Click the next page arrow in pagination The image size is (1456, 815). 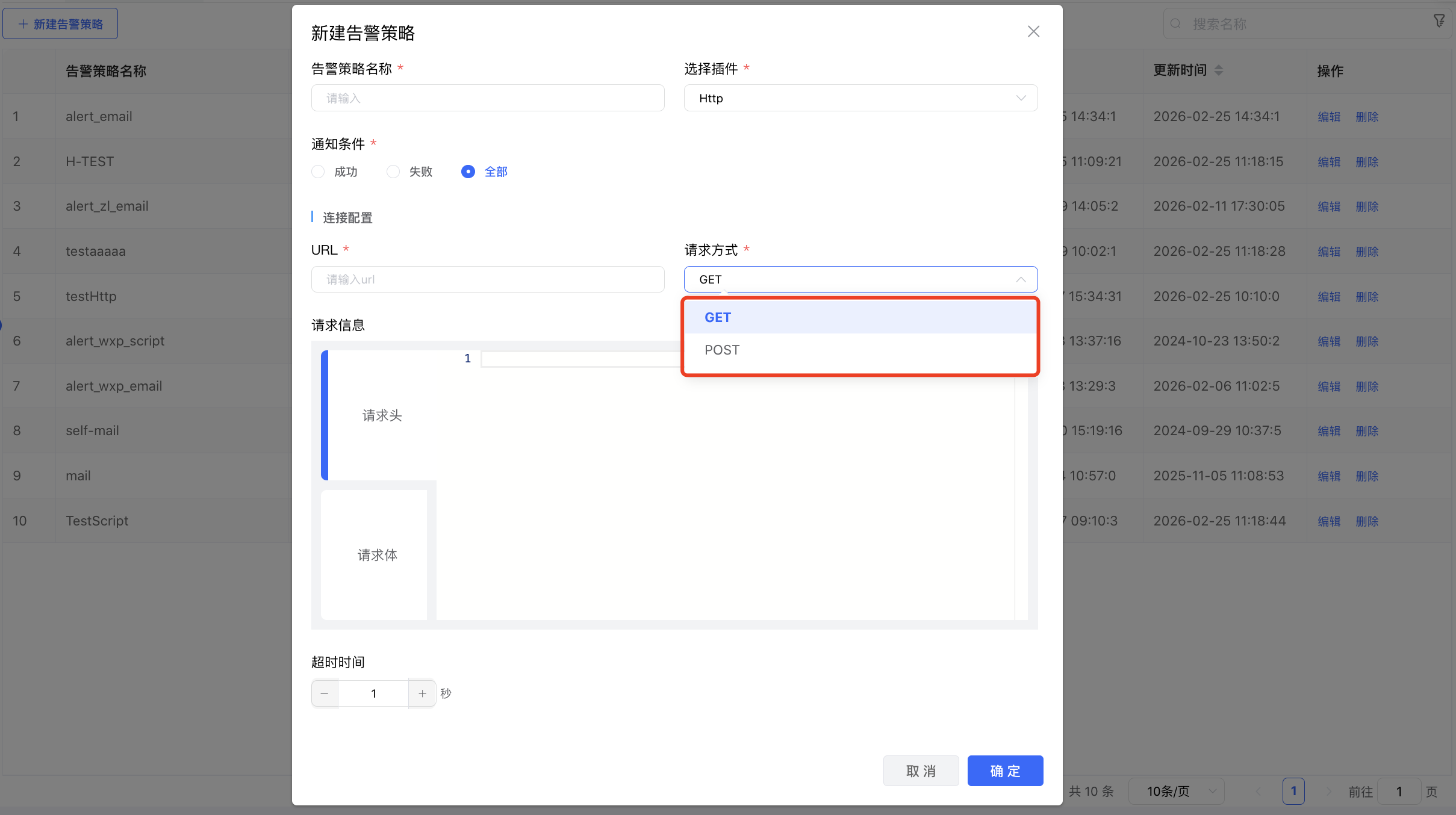(1328, 791)
